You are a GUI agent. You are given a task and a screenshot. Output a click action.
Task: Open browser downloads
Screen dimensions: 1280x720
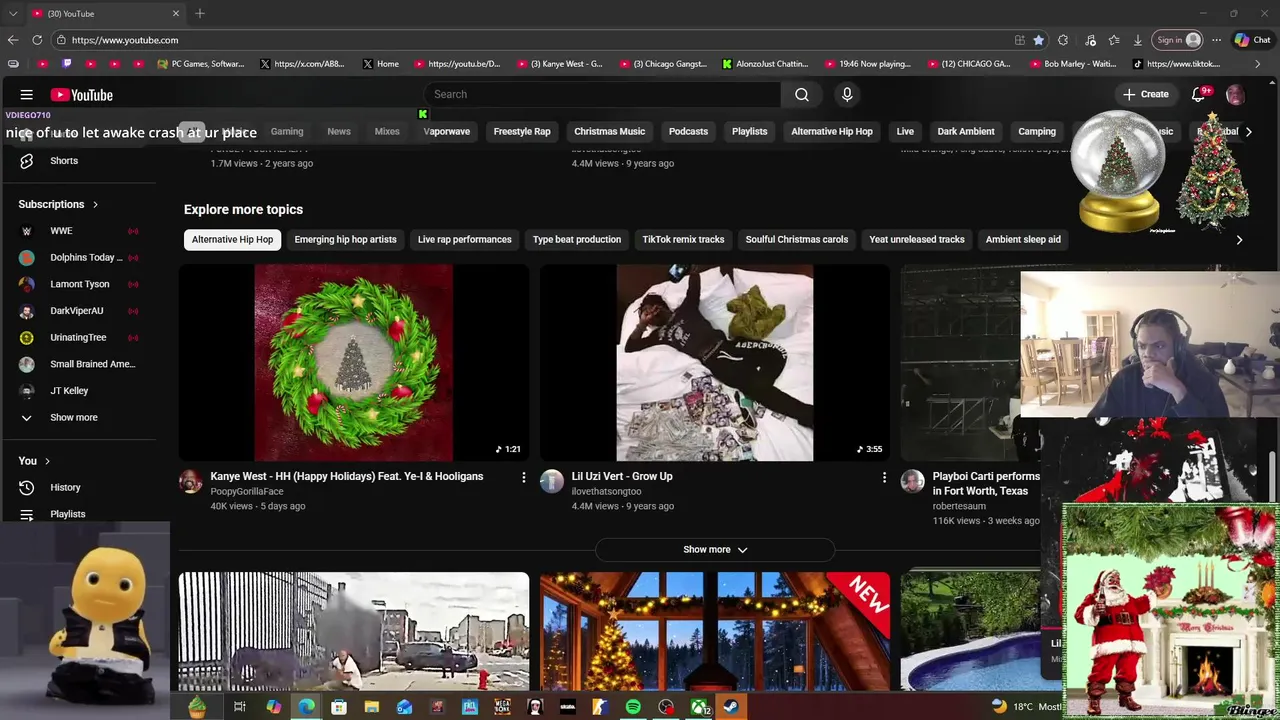[x=1138, y=40]
